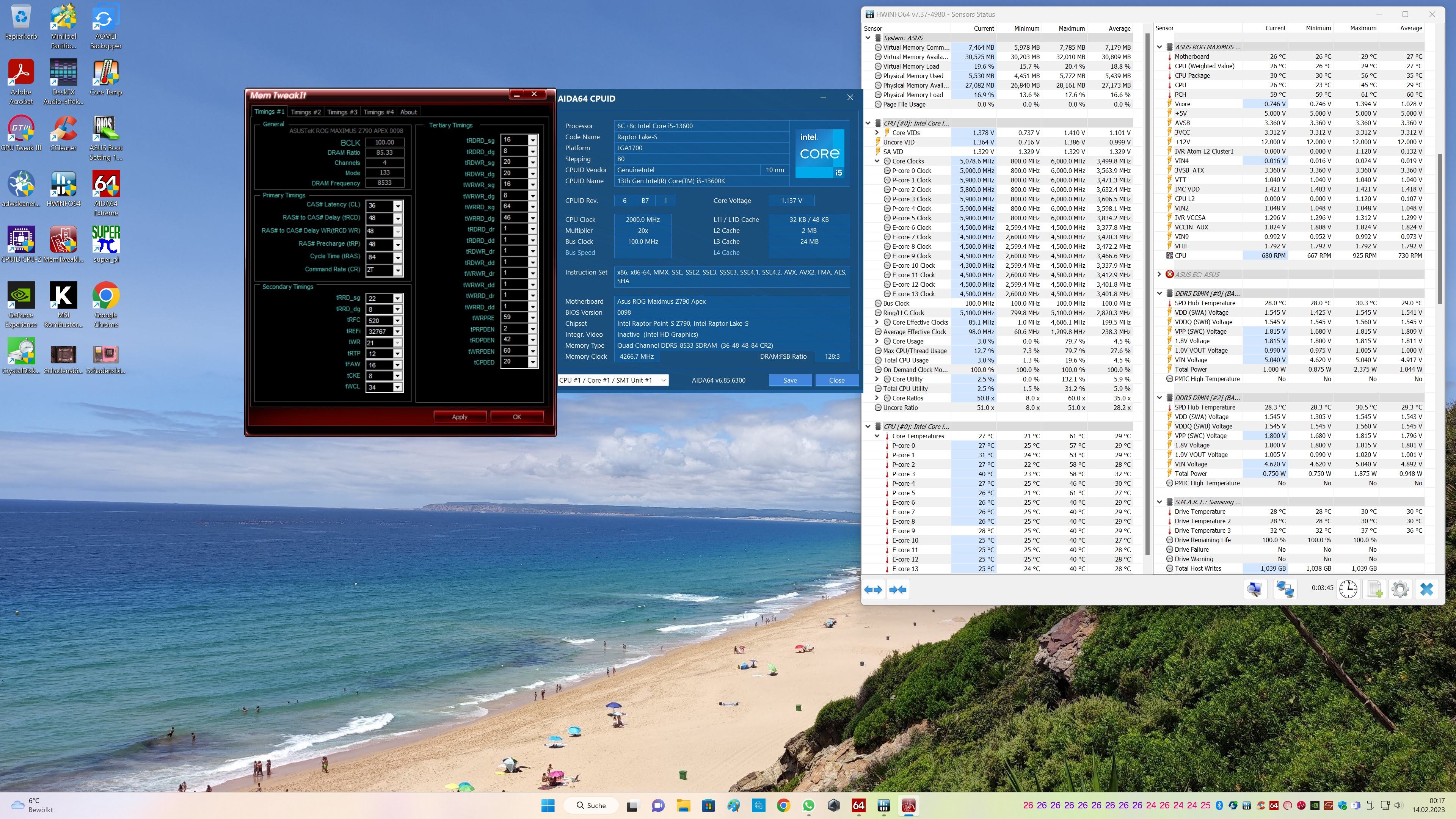The width and height of the screenshot is (1456, 819).
Task: Open GPU Tweak III desktop shortcut
Action: [x=21, y=133]
